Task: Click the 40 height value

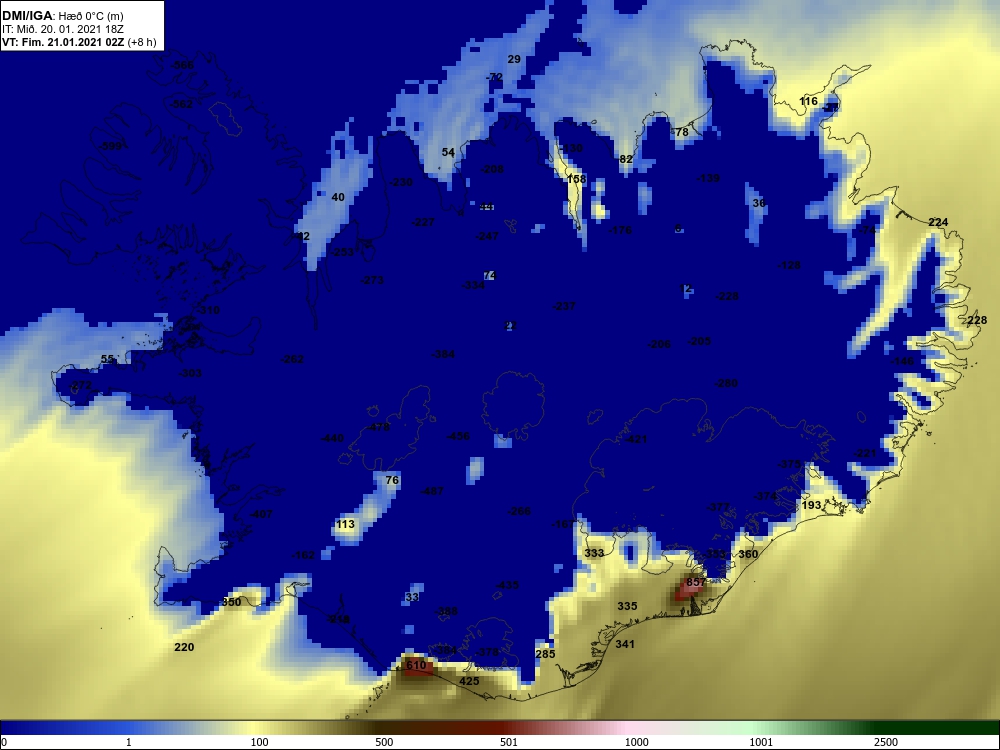Action: pos(338,197)
